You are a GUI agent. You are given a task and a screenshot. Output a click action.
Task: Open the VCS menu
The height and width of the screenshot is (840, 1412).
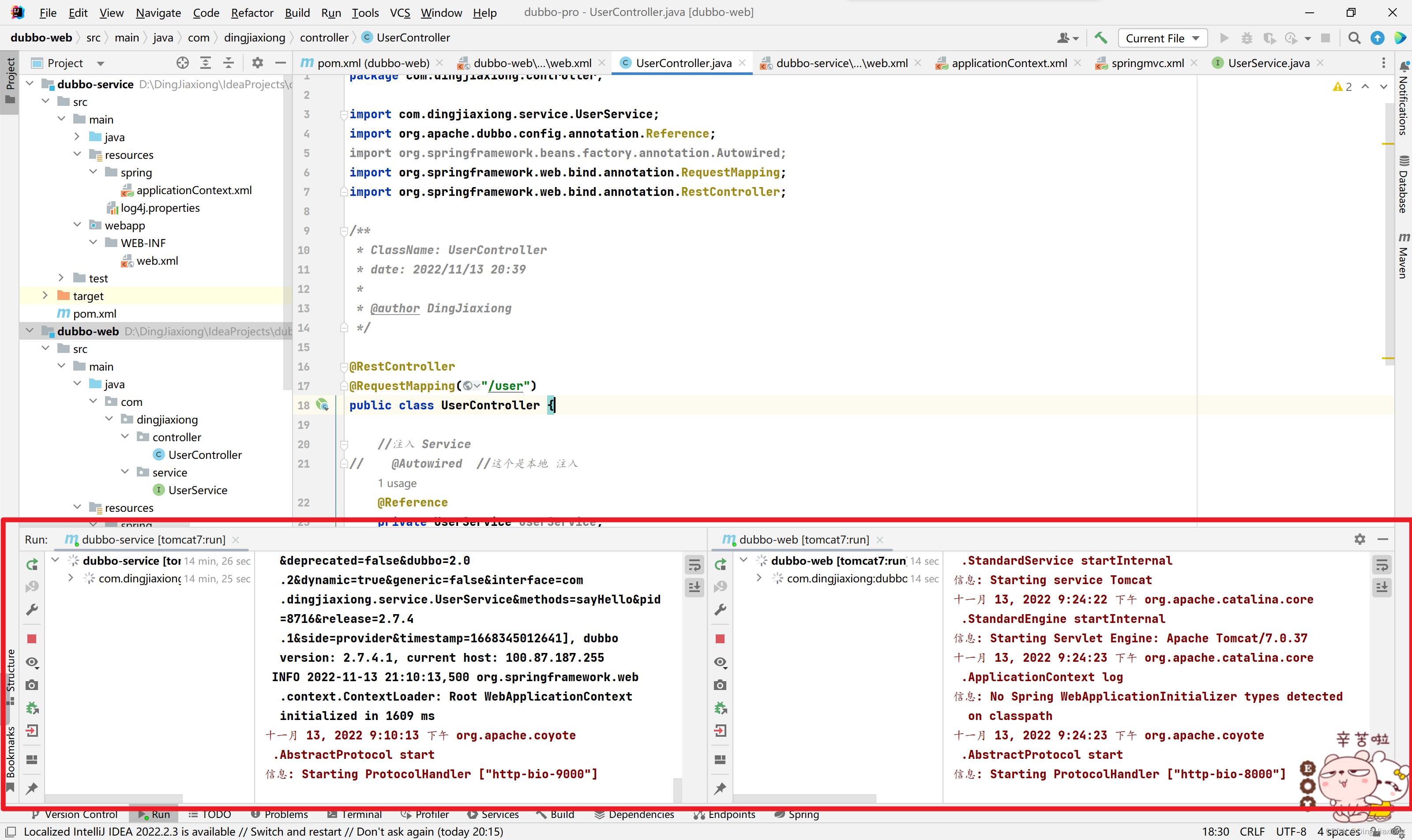[400, 12]
